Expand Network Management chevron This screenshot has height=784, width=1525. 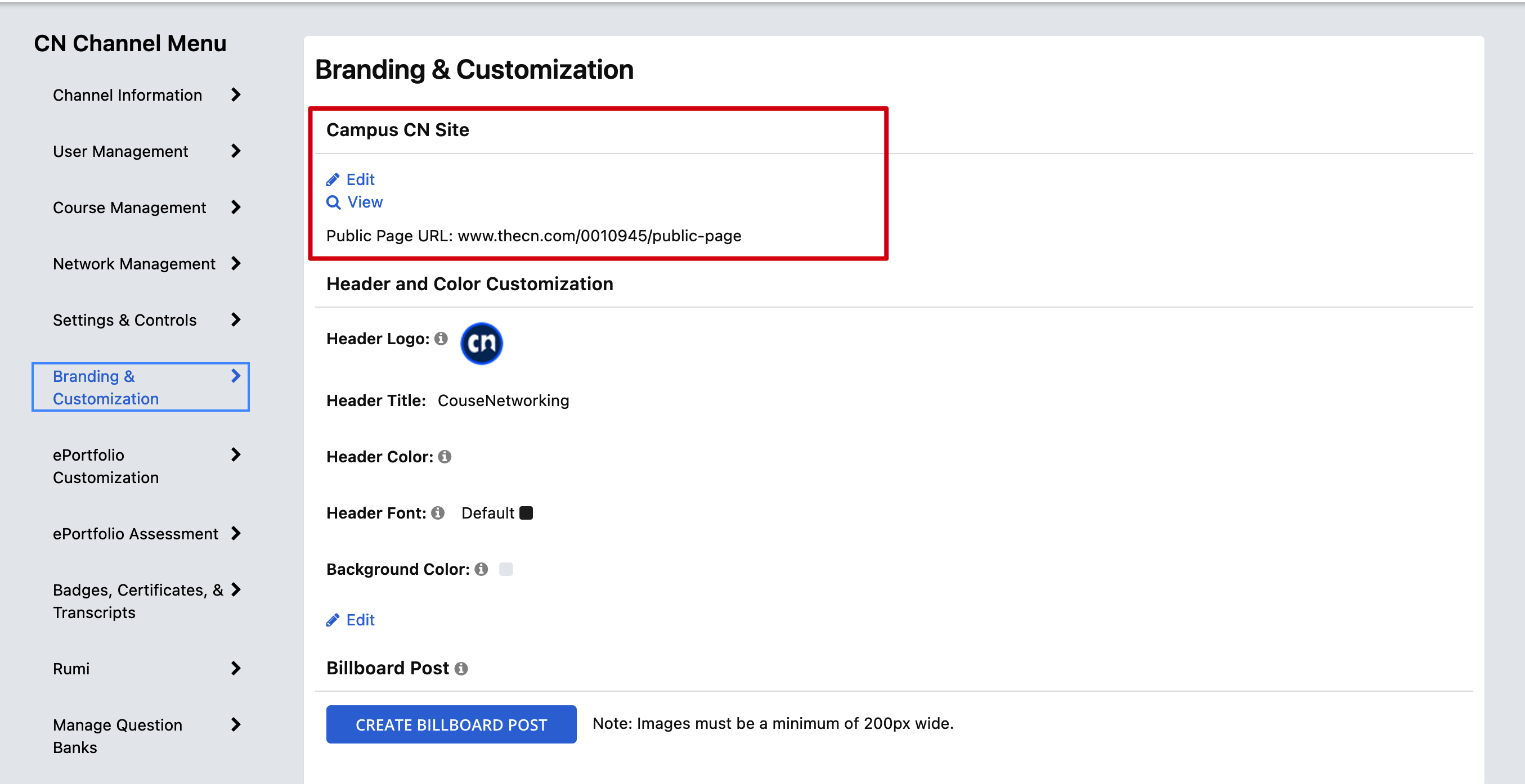pos(236,263)
